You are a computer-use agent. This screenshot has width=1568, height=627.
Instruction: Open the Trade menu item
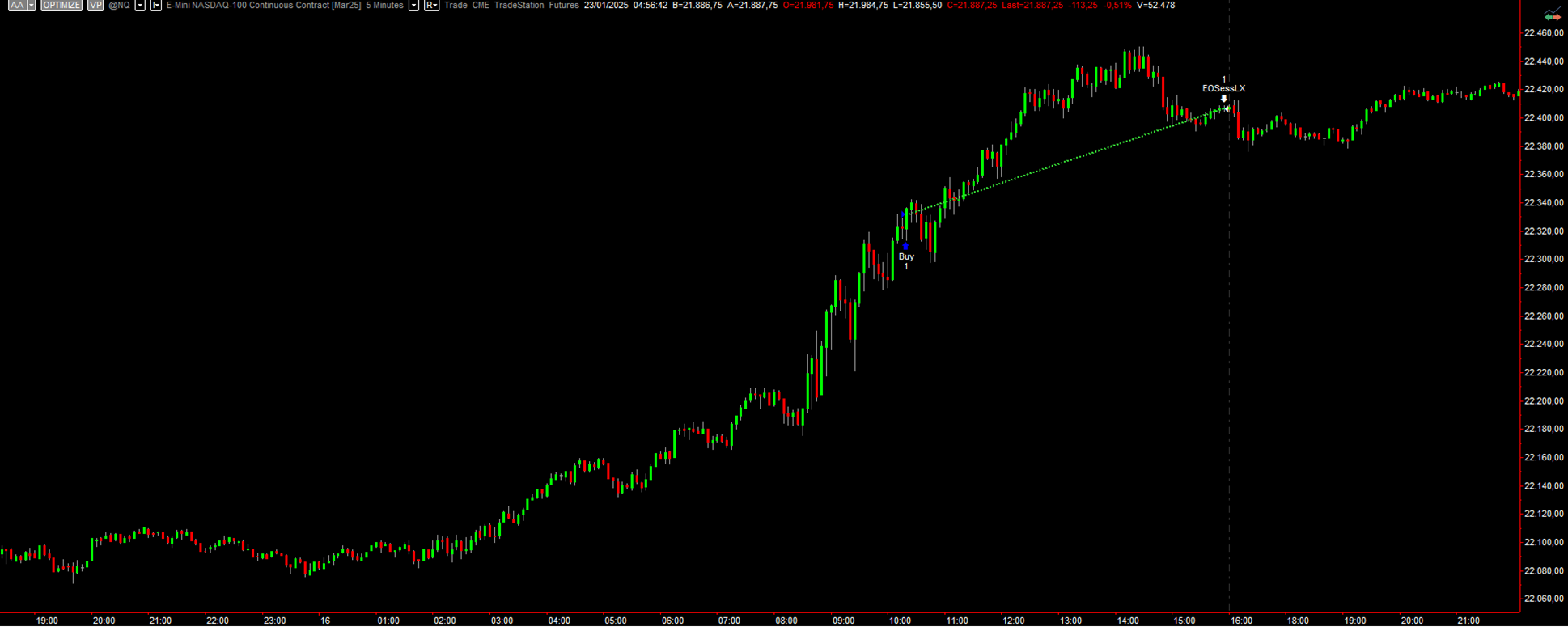click(456, 6)
